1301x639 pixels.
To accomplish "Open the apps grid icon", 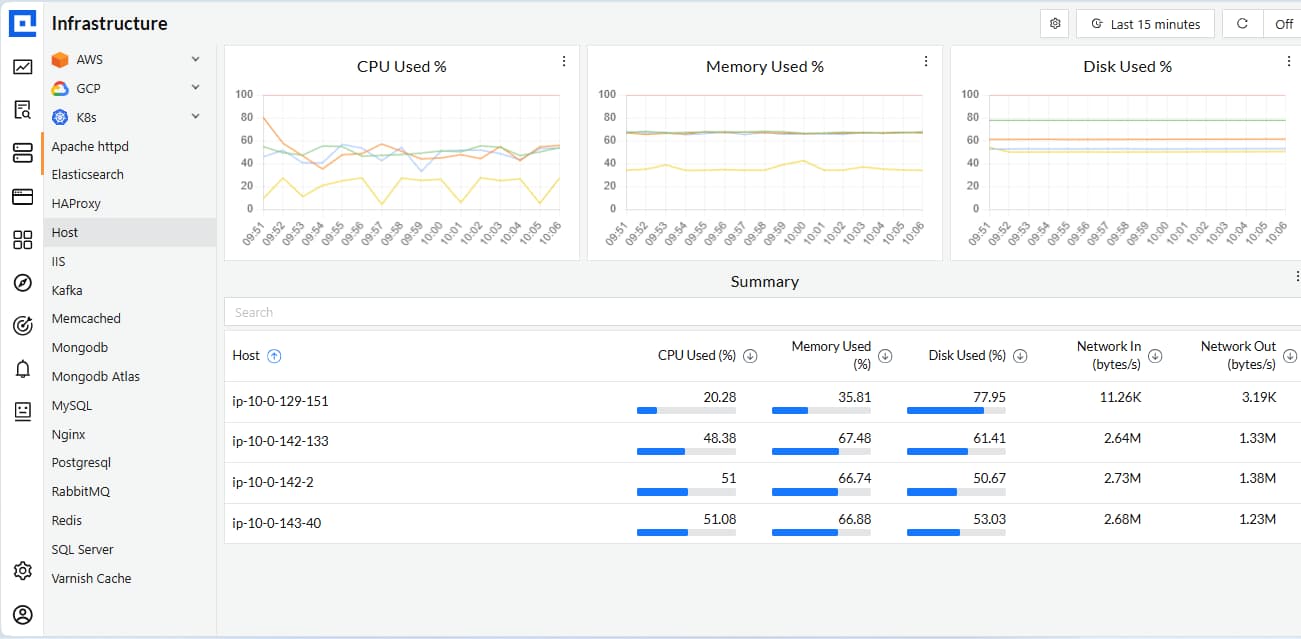I will pyautogui.click(x=22, y=240).
